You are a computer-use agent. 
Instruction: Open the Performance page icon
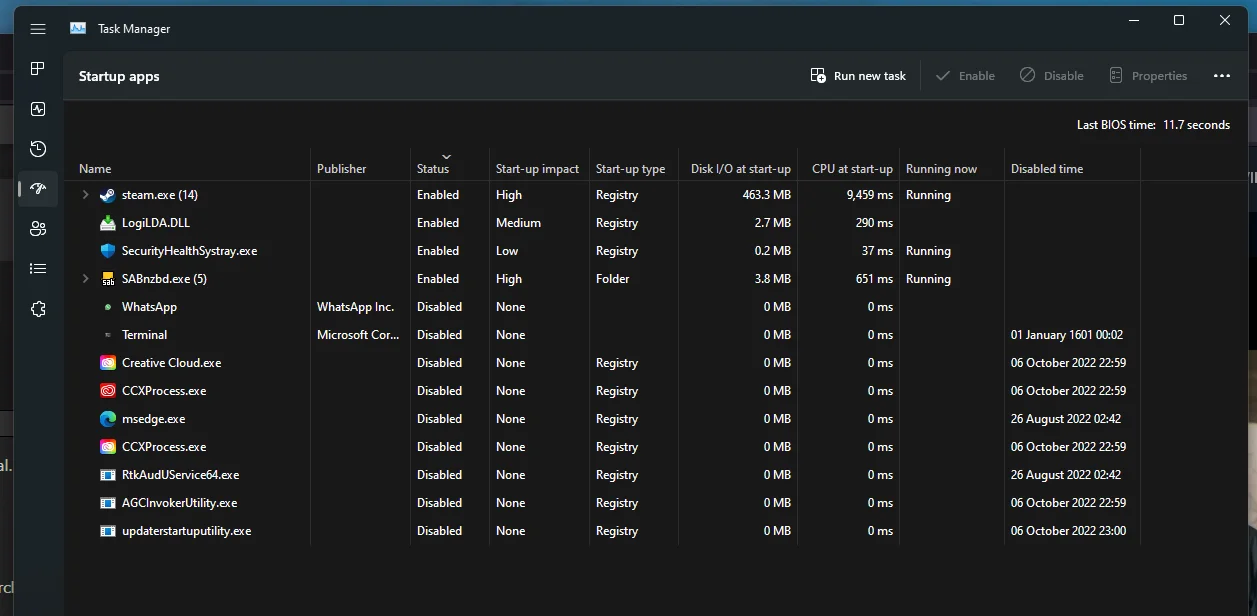click(x=38, y=109)
